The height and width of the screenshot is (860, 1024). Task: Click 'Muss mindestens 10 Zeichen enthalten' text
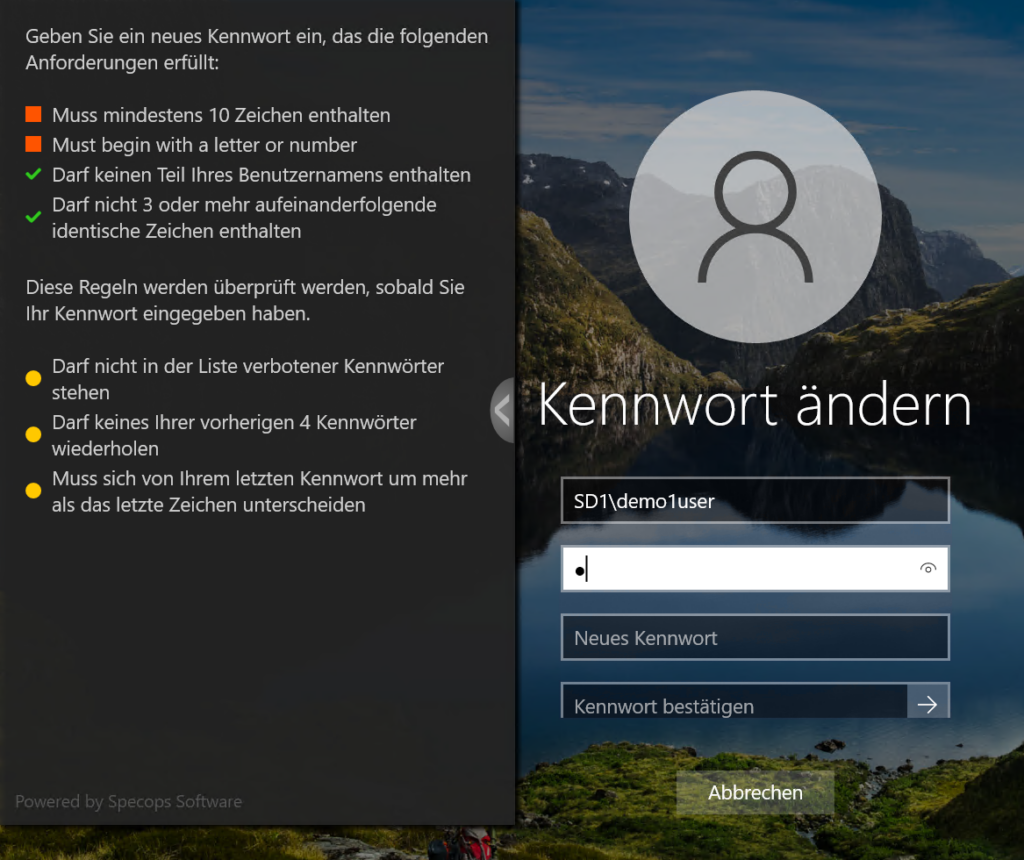point(221,116)
